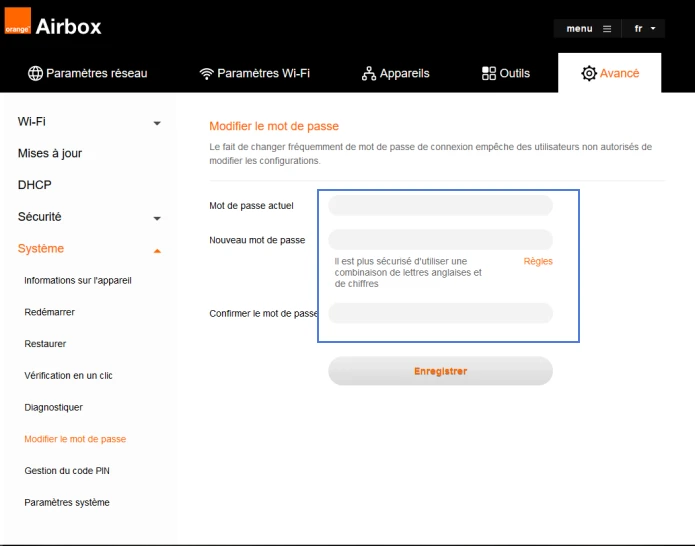Screen dimensions: 695x546
Task: Open DHCP in the sidebar
Action: pos(35,185)
